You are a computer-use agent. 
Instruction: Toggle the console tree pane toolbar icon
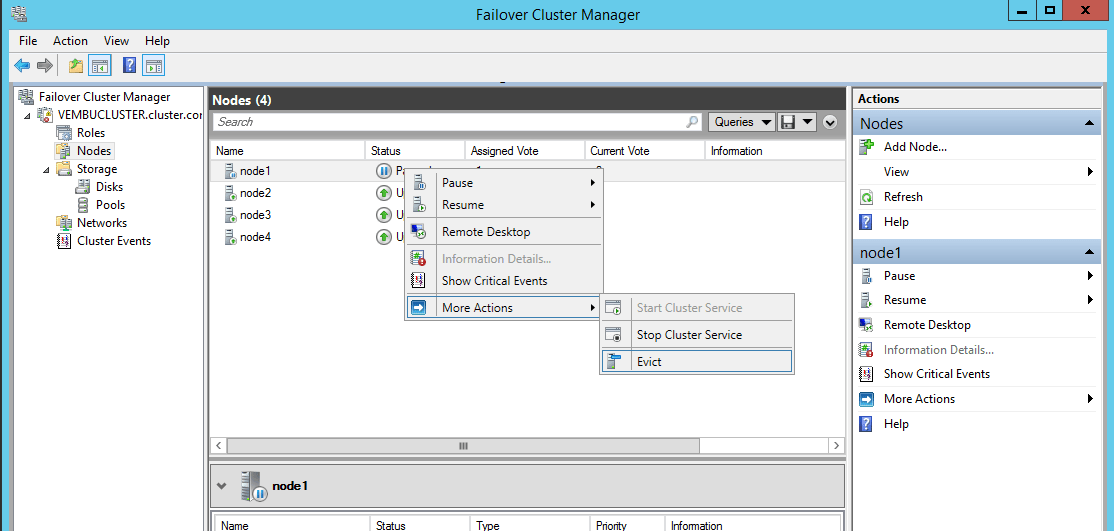(x=99, y=66)
